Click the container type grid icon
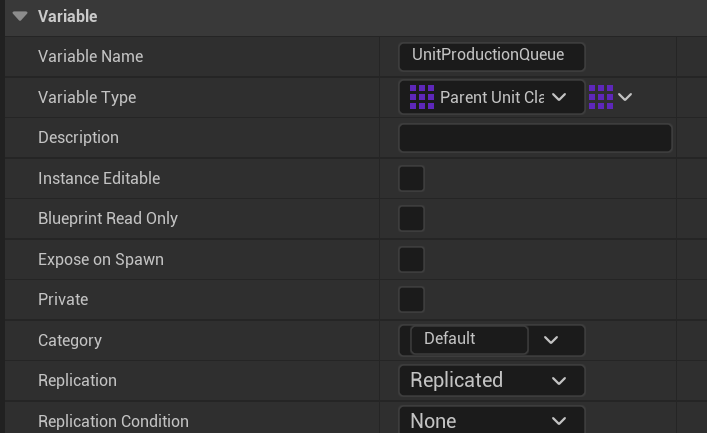The image size is (707, 433). tap(600, 97)
